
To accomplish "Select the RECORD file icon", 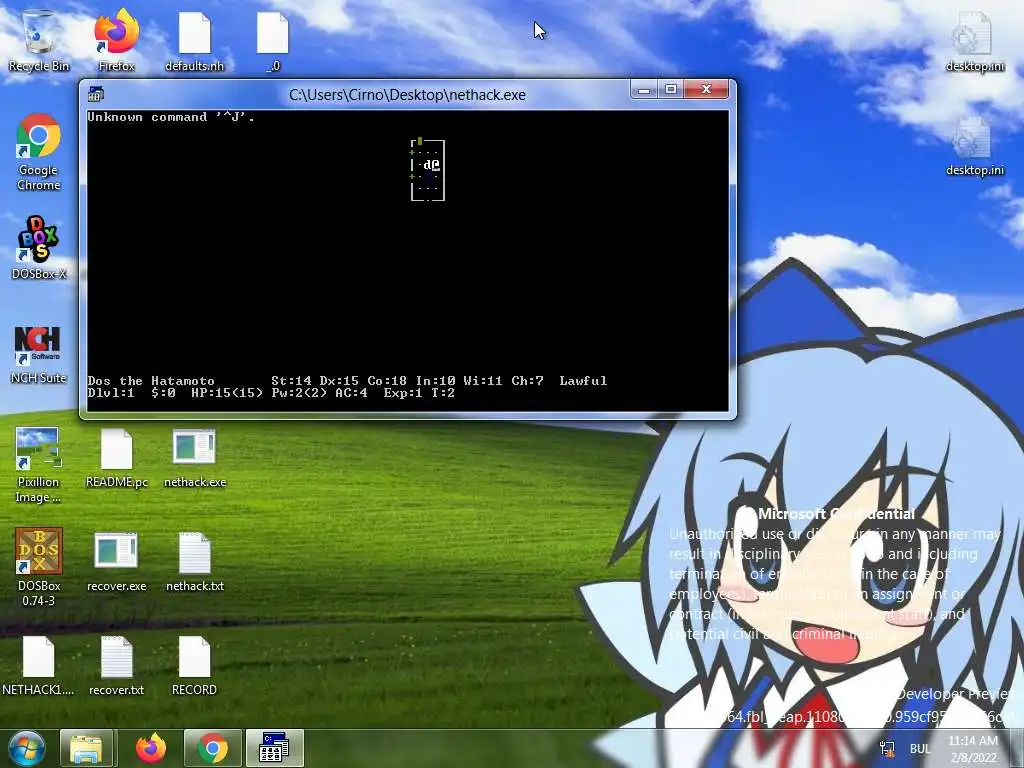I will [x=195, y=665].
